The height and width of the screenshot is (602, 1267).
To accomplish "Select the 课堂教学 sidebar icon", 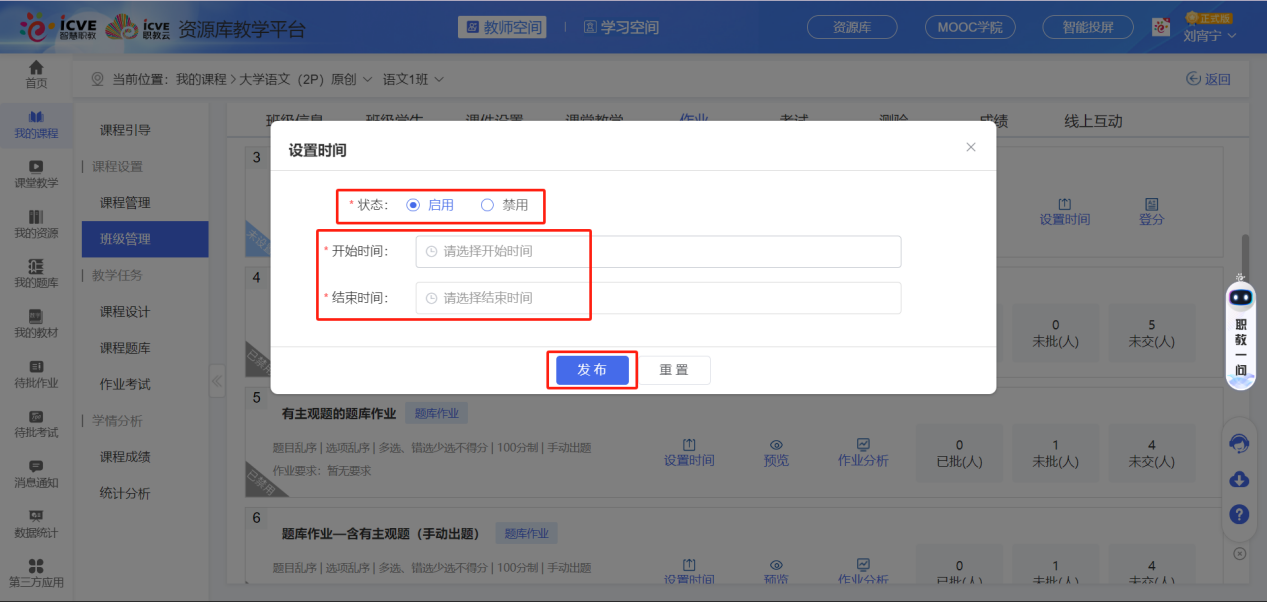I will point(35,173).
